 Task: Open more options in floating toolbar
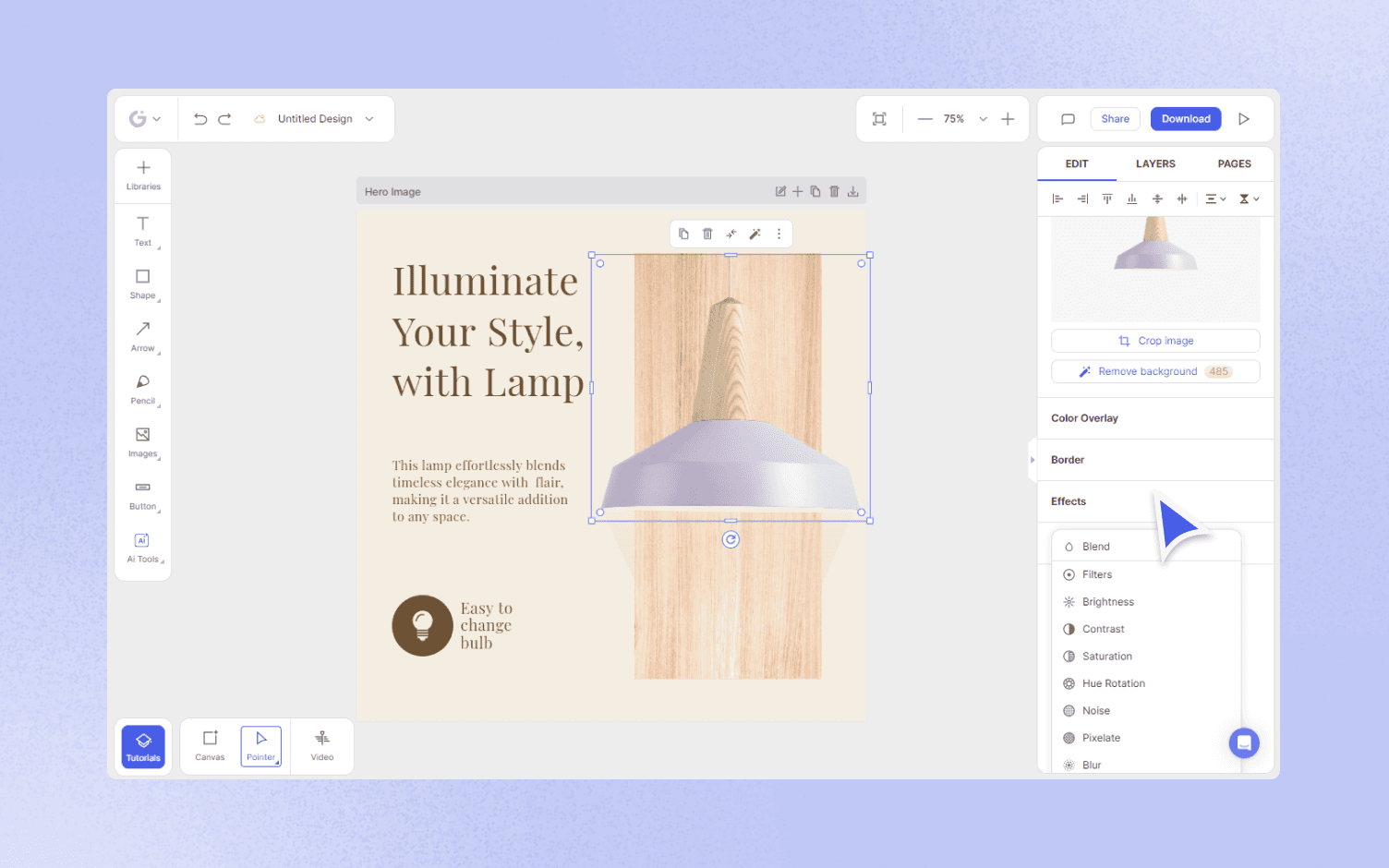(x=779, y=235)
